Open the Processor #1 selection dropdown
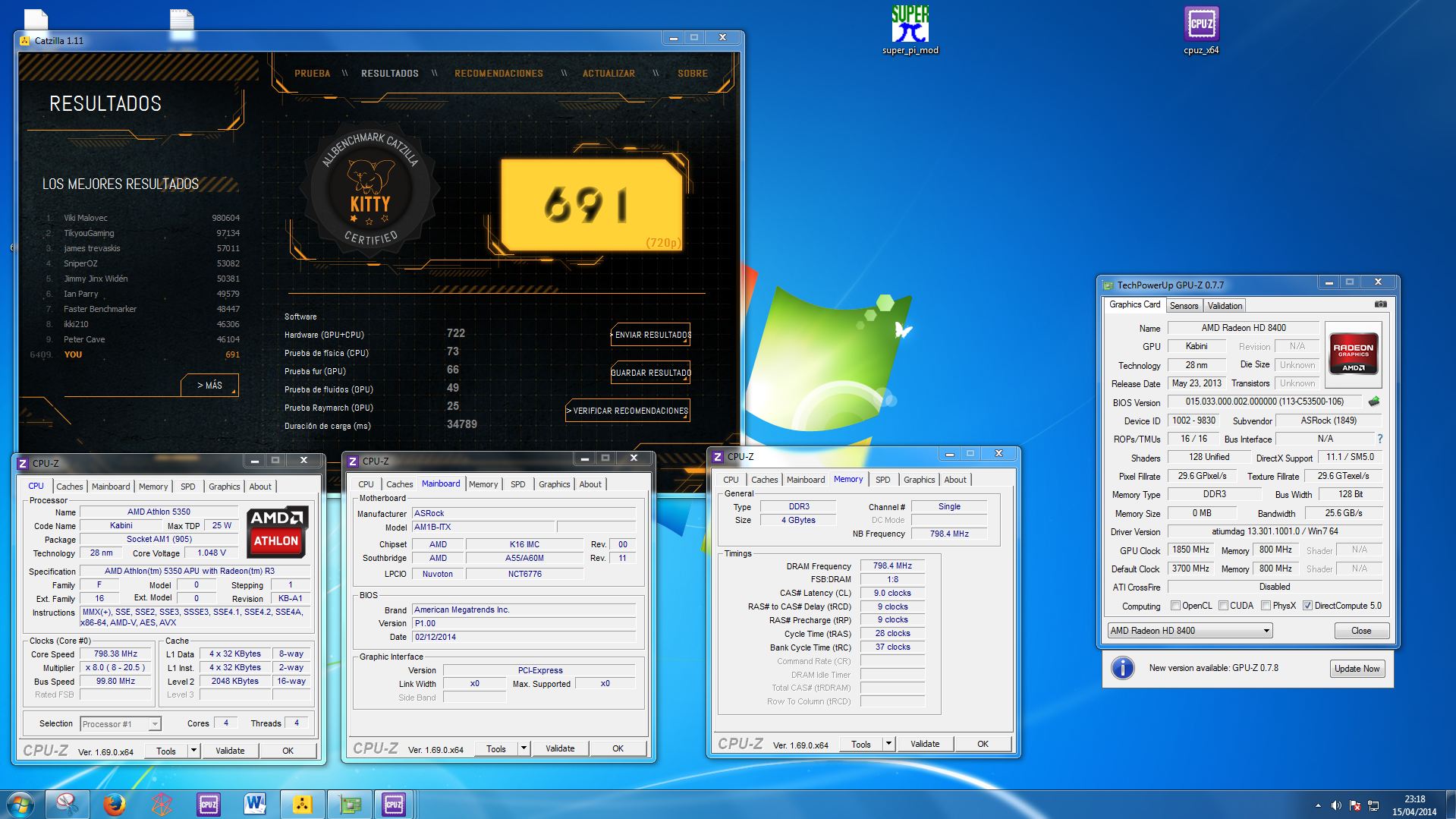The height and width of the screenshot is (819, 1456). coord(121,724)
